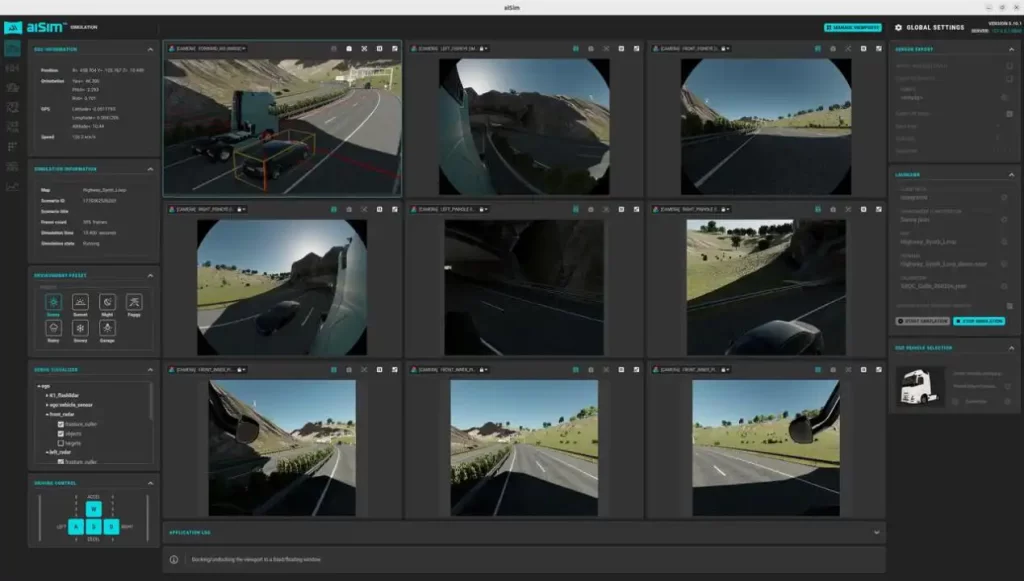Take snapshot of the Forward camera viewport
This screenshot has width=1024, height=581.
[x=349, y=48]
